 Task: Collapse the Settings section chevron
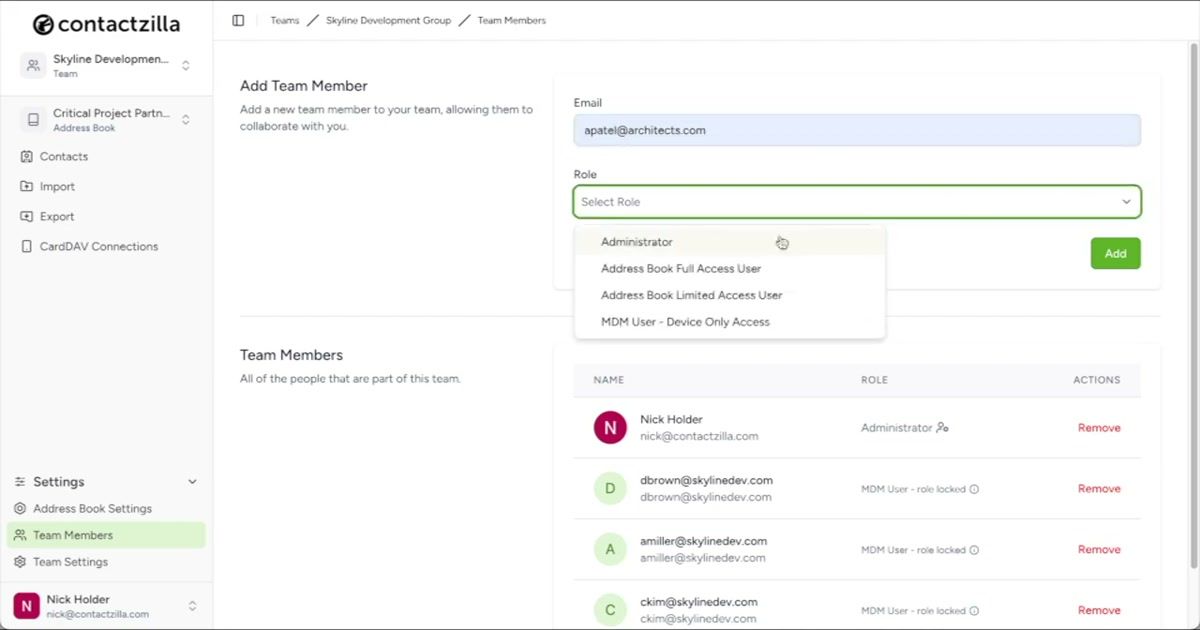[x=193, y=482]
